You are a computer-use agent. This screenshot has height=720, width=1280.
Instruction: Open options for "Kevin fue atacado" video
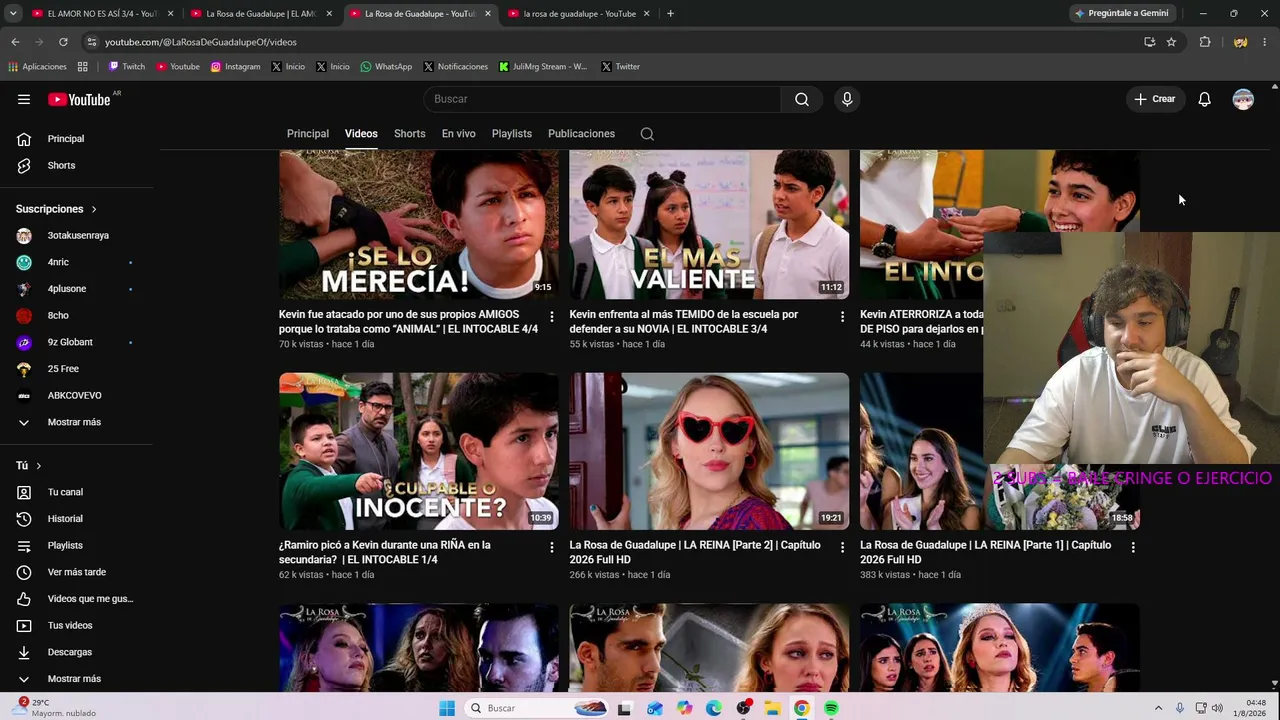pyautogui.click(x=551, y=316)
